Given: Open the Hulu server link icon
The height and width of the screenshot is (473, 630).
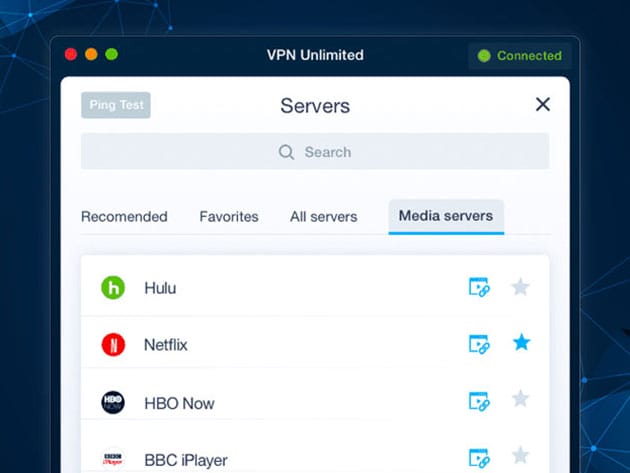Looking at the screenshot, I should pyautogui.click(x=479, y=288).
